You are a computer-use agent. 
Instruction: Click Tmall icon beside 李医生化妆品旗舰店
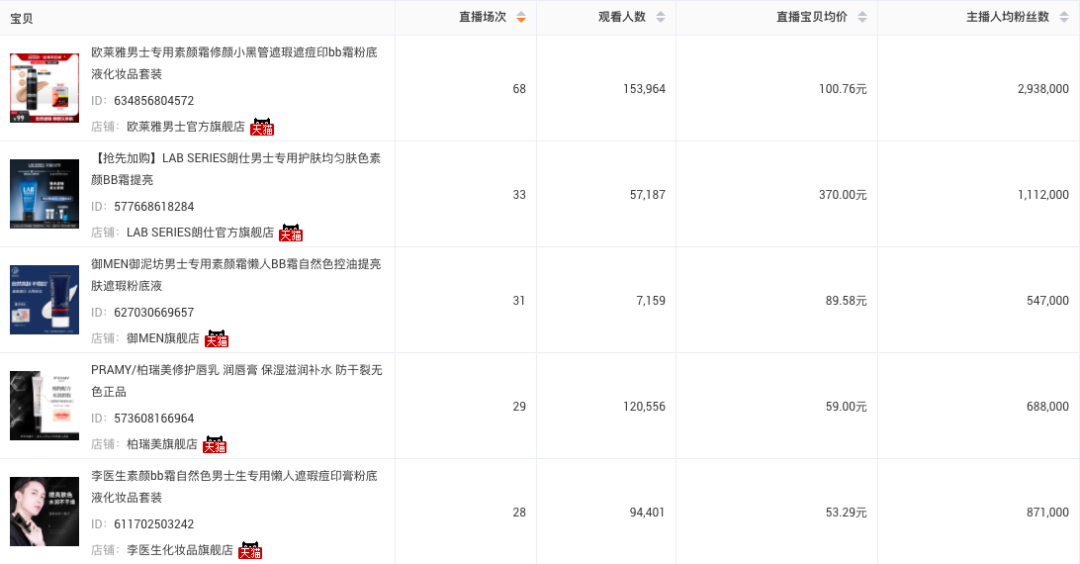[250, 551]
